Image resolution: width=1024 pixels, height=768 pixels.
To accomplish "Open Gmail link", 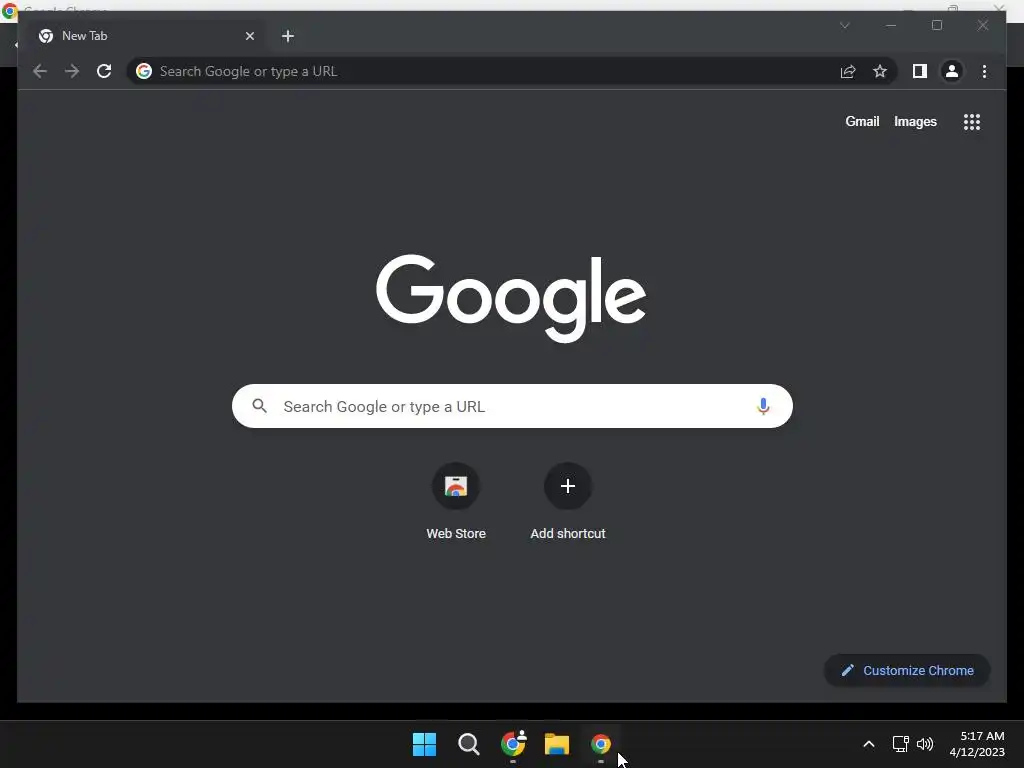I will 862,121.
